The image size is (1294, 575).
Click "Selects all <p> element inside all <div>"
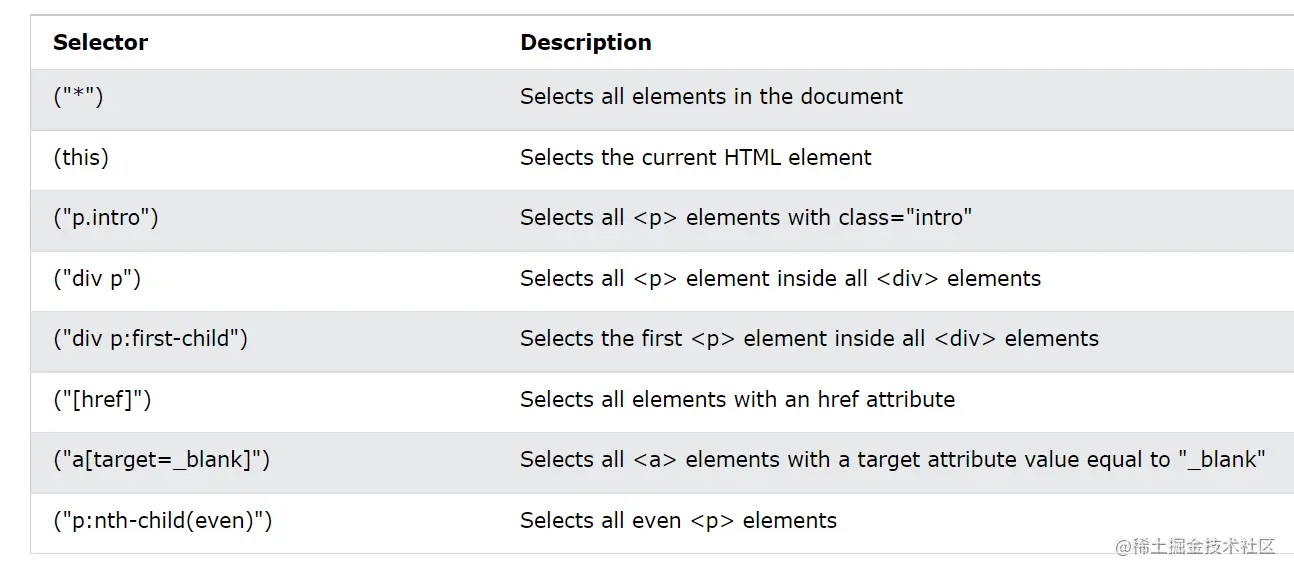pyautogui.click(x=780, y=279)
